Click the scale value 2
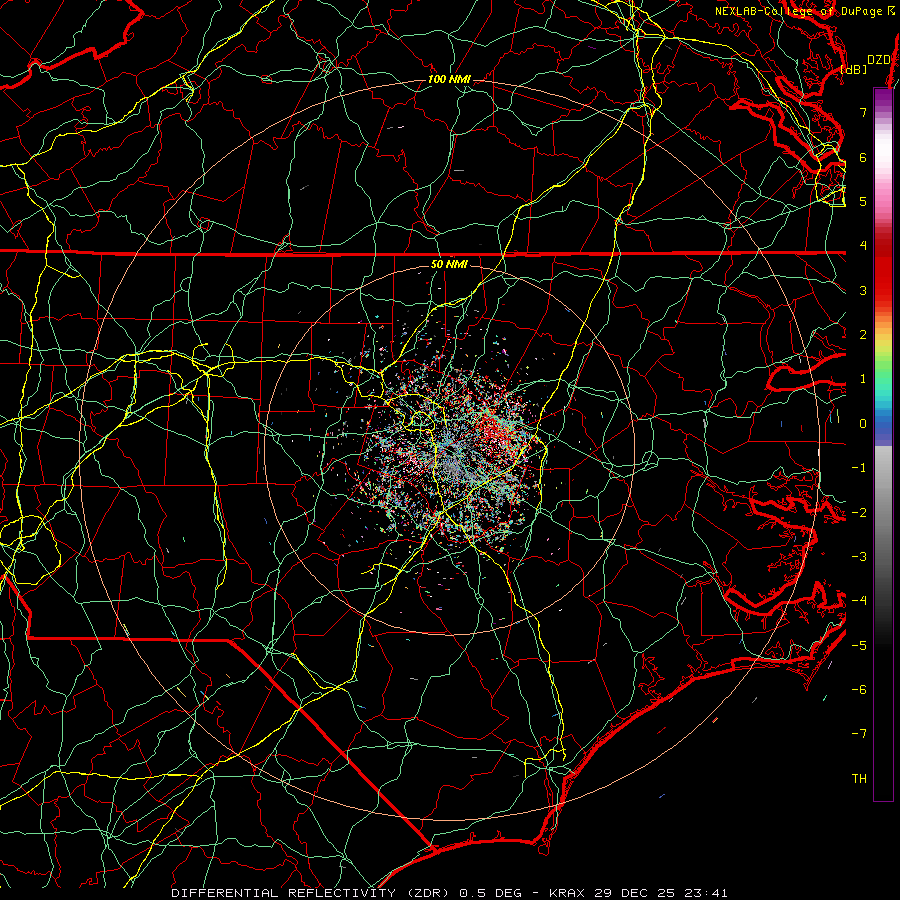This screenshot has height=900, width=900. tap(863, 335)
